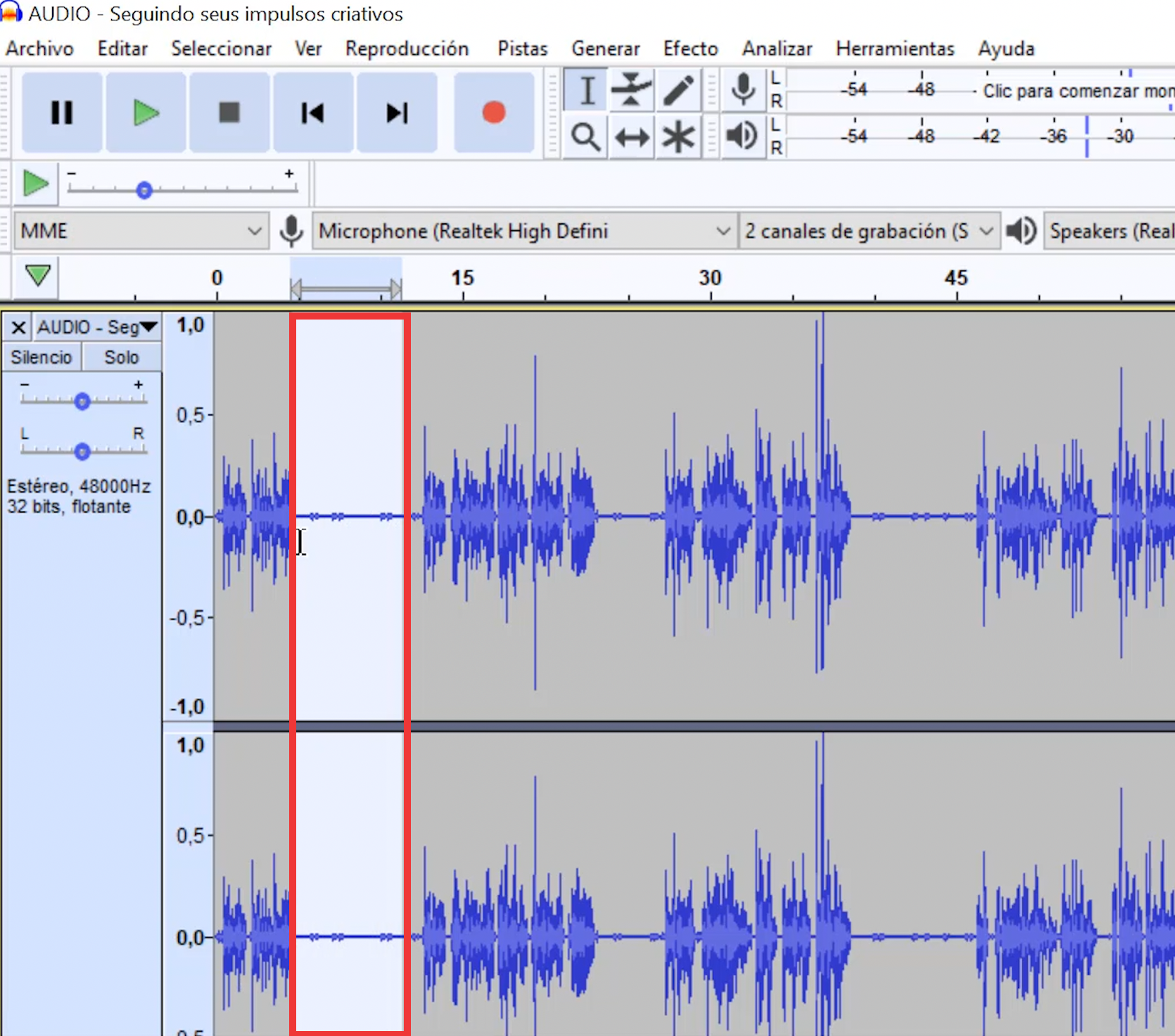Click the playback meter speaker icon
1175x1036 pixels.
pos(741,137)
